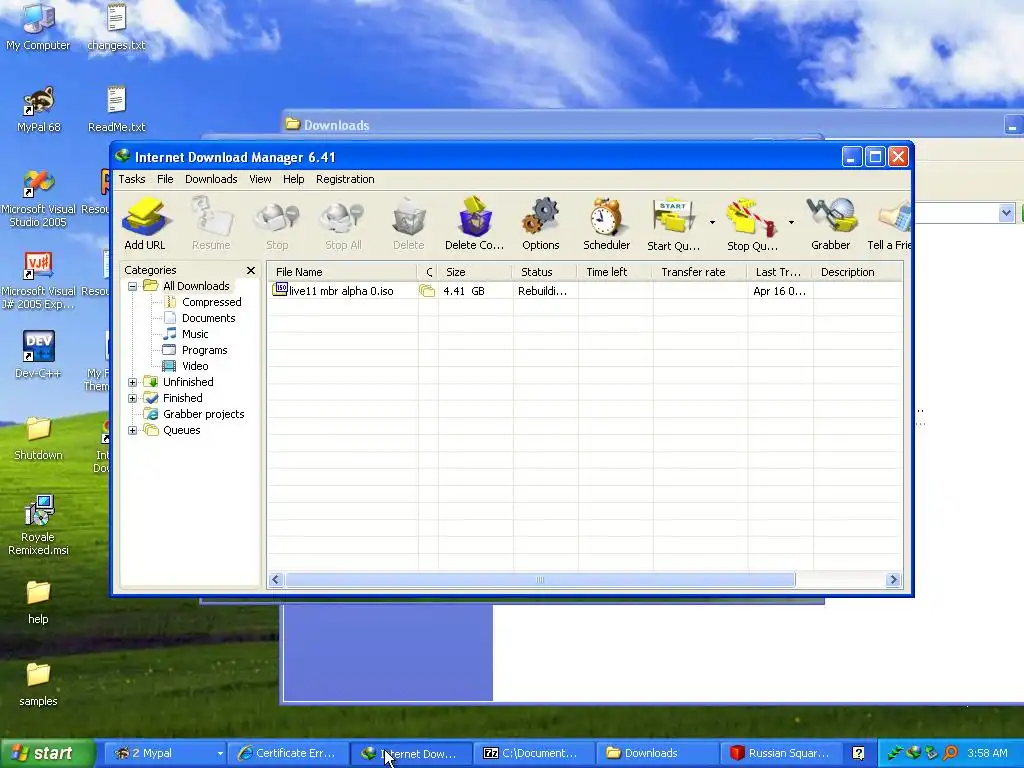Screen dimensions: 1024x768
Task: Select the All Downloads category
Action: (196, 286)
